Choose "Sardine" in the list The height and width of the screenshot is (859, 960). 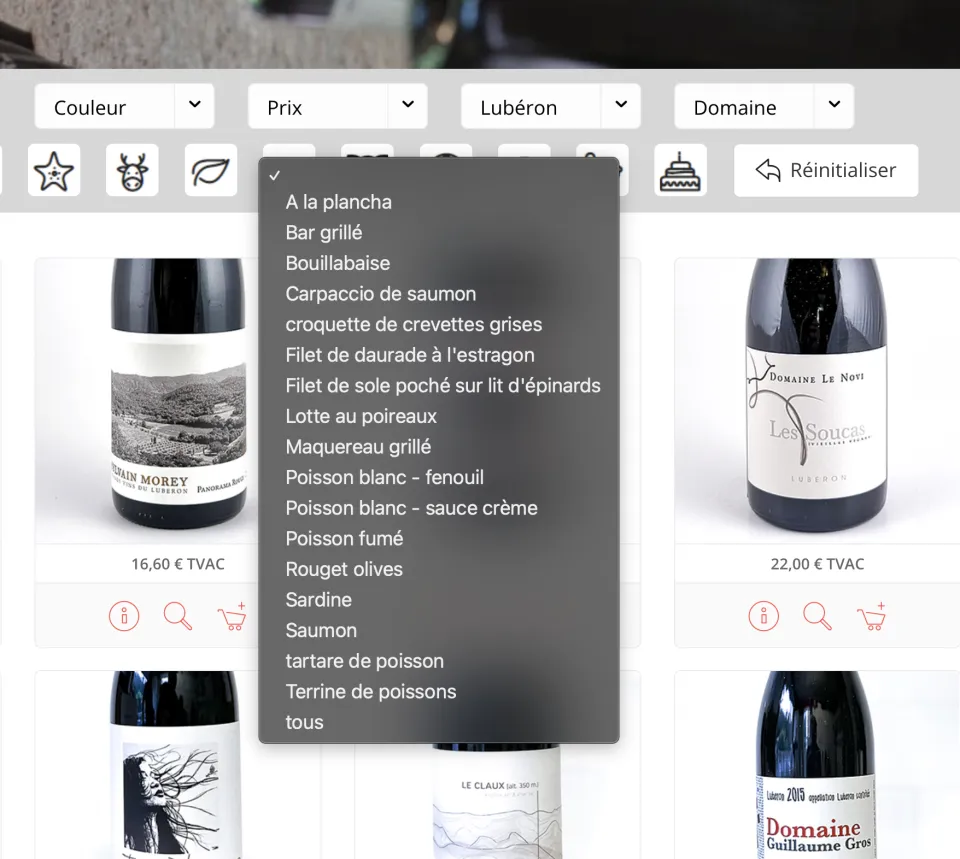click(x=439, y=600)
